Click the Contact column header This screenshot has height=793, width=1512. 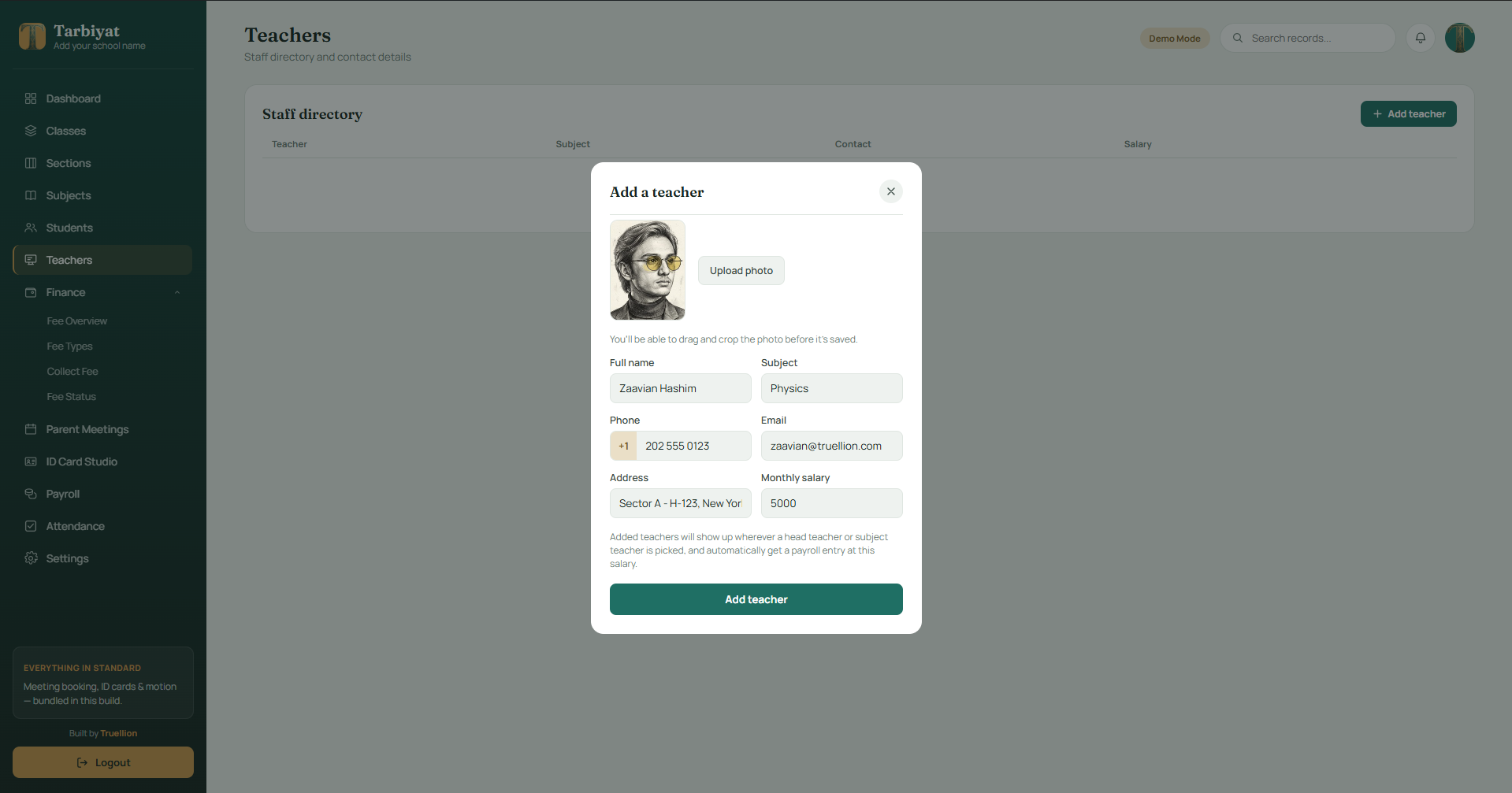click(x=853, y=144)
